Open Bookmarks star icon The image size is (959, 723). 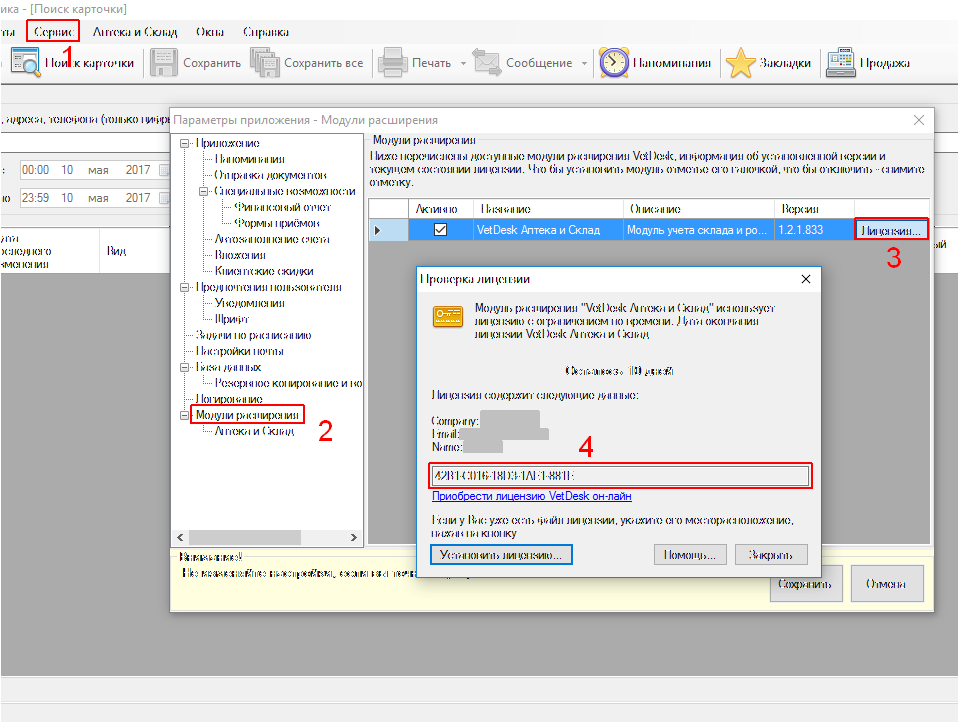[741, 62]
